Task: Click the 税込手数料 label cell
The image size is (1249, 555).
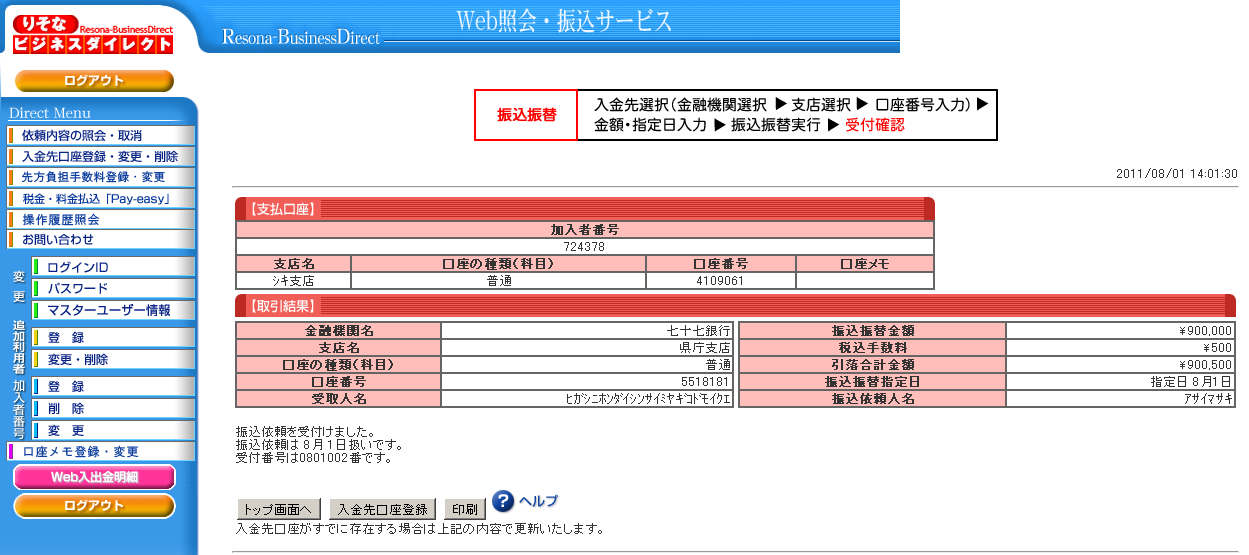Action: point(872,347)
